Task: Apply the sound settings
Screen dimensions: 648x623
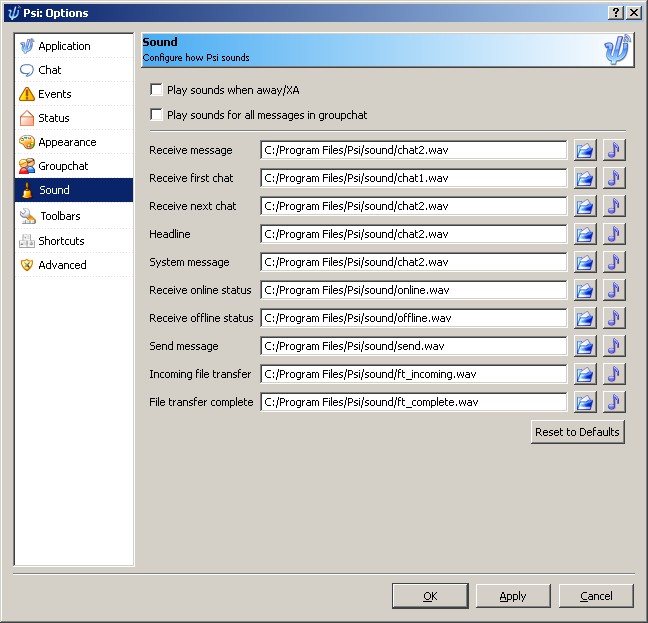Action: click(513, 596)
